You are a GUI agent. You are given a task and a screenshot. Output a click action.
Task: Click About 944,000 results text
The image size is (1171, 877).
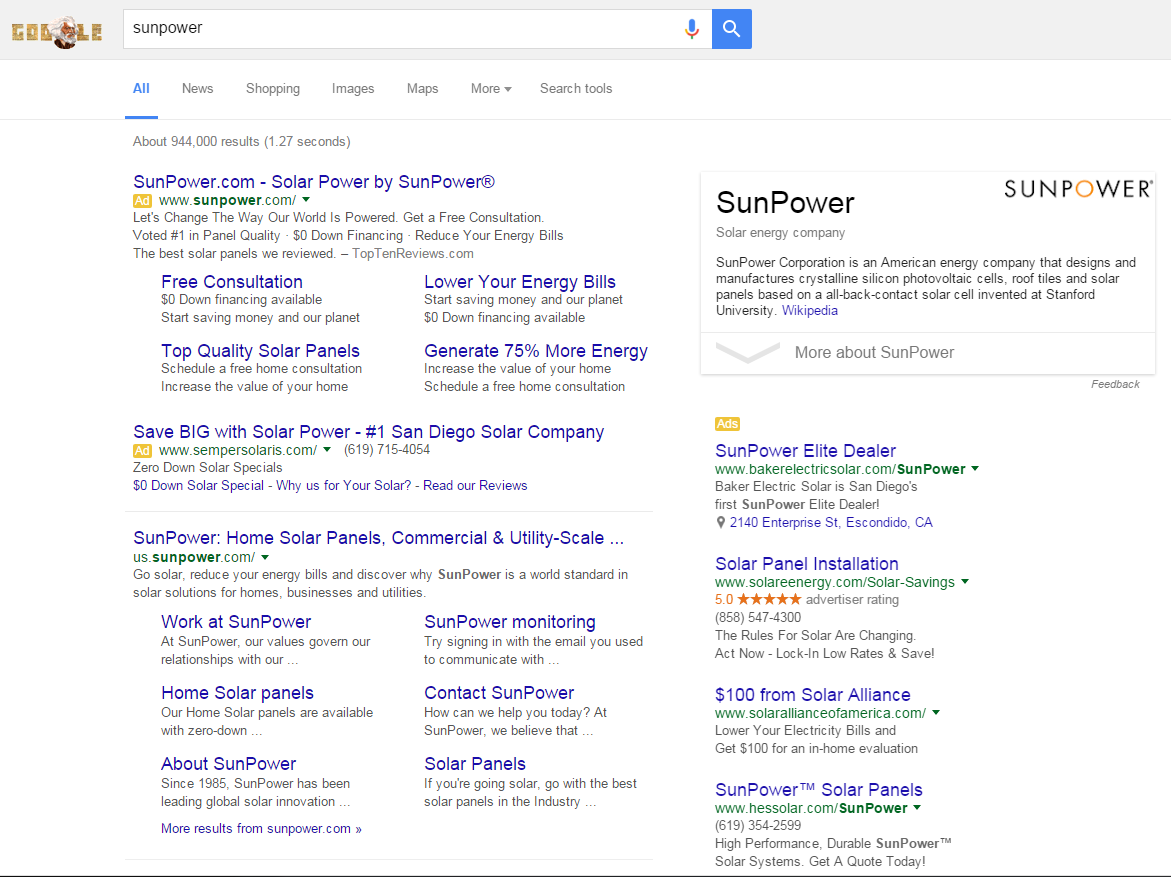(241, 141)
